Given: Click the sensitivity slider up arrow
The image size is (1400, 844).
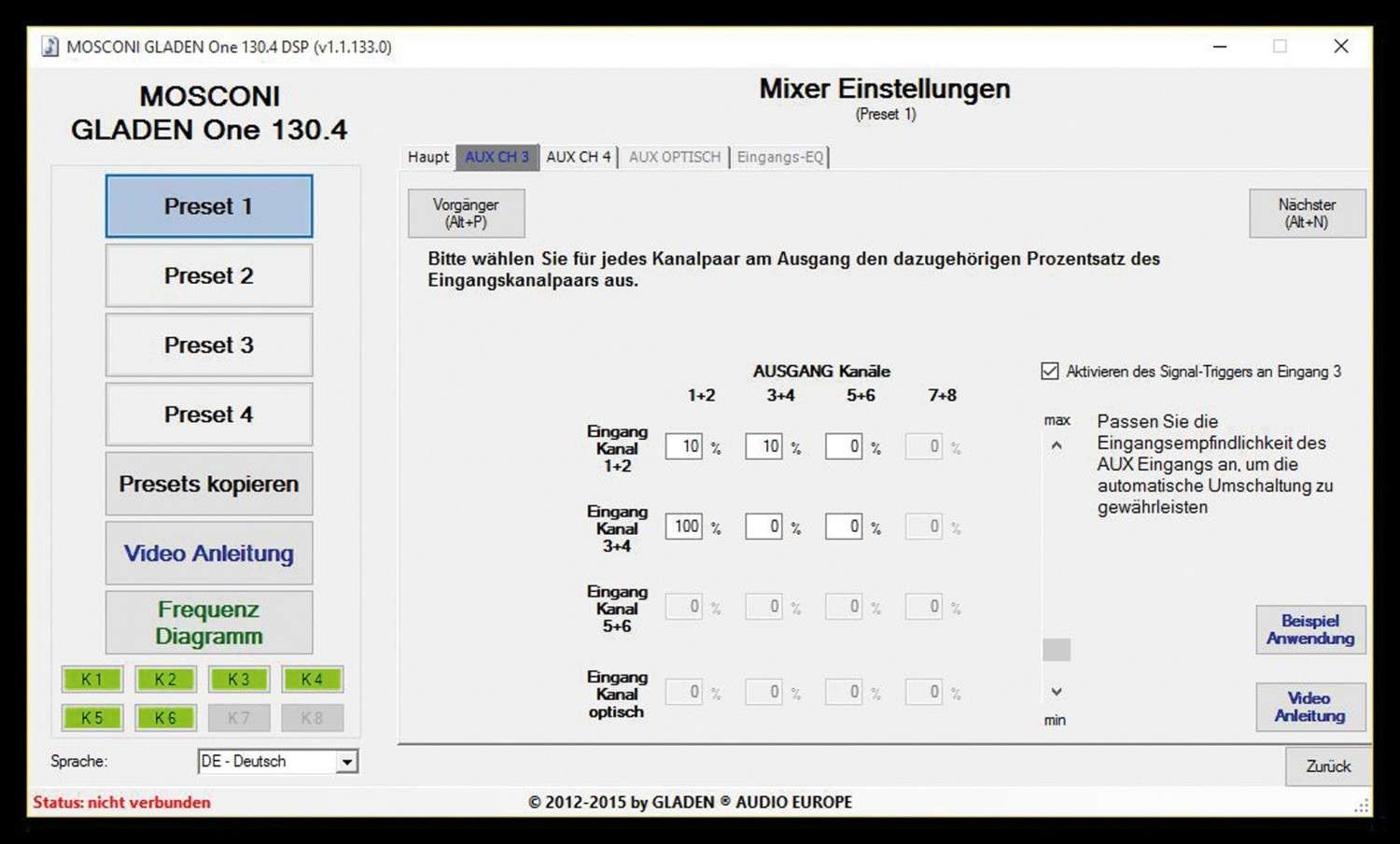Looking at the screenshot, I should click(x=1057, y=445).
